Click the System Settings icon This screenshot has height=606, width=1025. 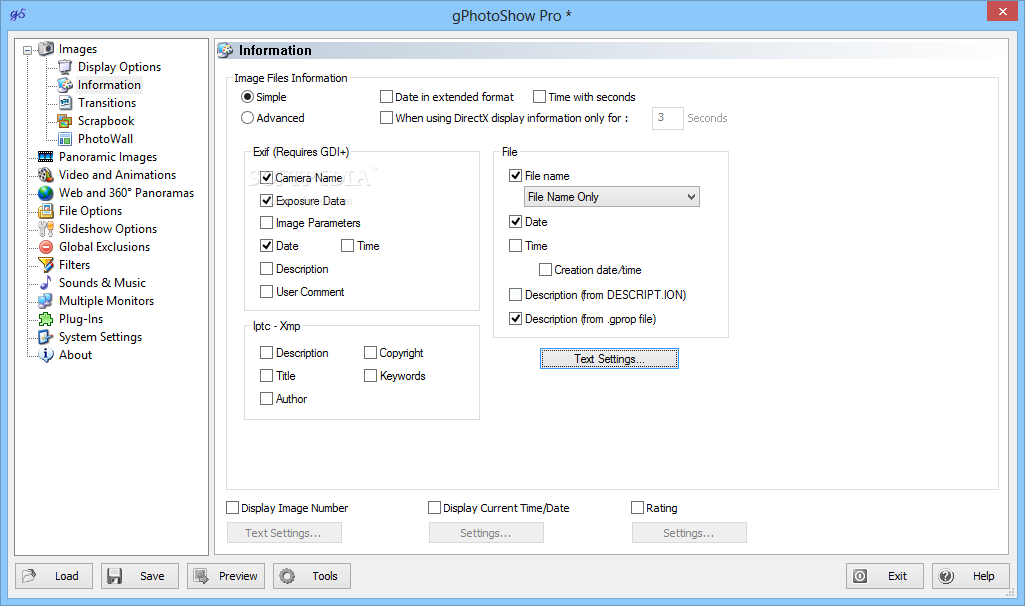pyautogui.click(x=46, y=337)
